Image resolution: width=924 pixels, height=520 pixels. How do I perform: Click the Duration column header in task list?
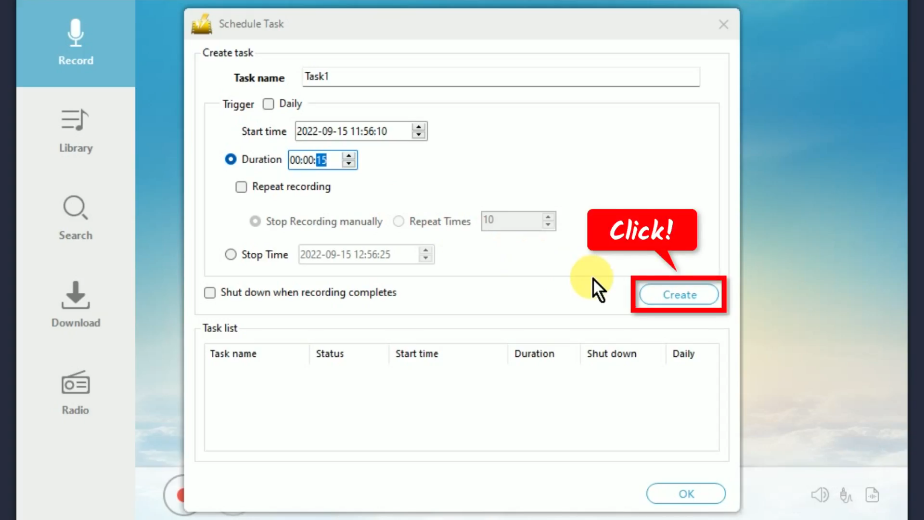pyautogui.click(x=534, y=354)
